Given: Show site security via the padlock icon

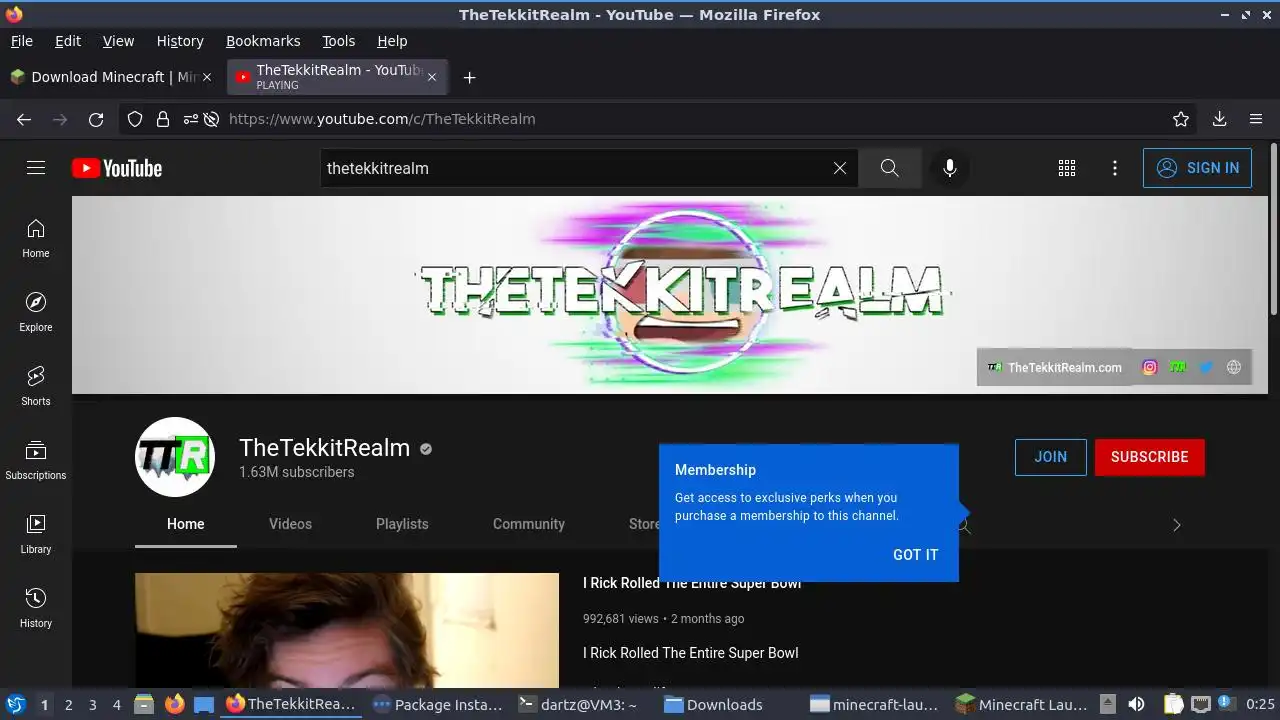Looking at the screenshot, I should (x=163, y=119).
